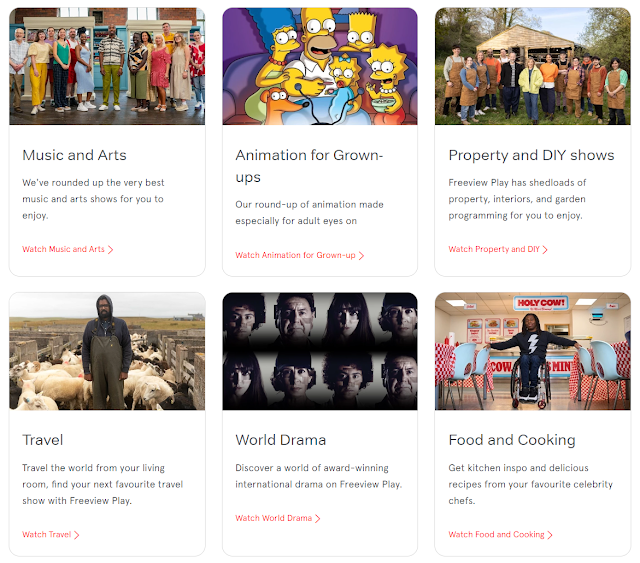Select the World Drama faces thumbnail
The width and height of the screenshot is (640, 563).
[x=320, y=351]
